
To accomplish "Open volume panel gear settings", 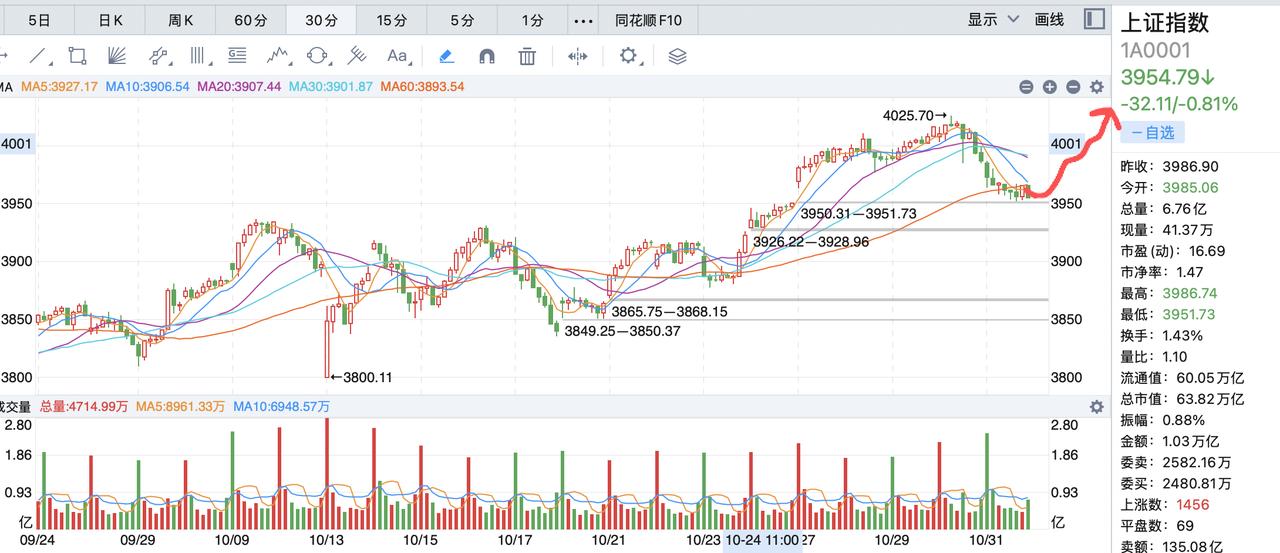I will [1097, 407].
